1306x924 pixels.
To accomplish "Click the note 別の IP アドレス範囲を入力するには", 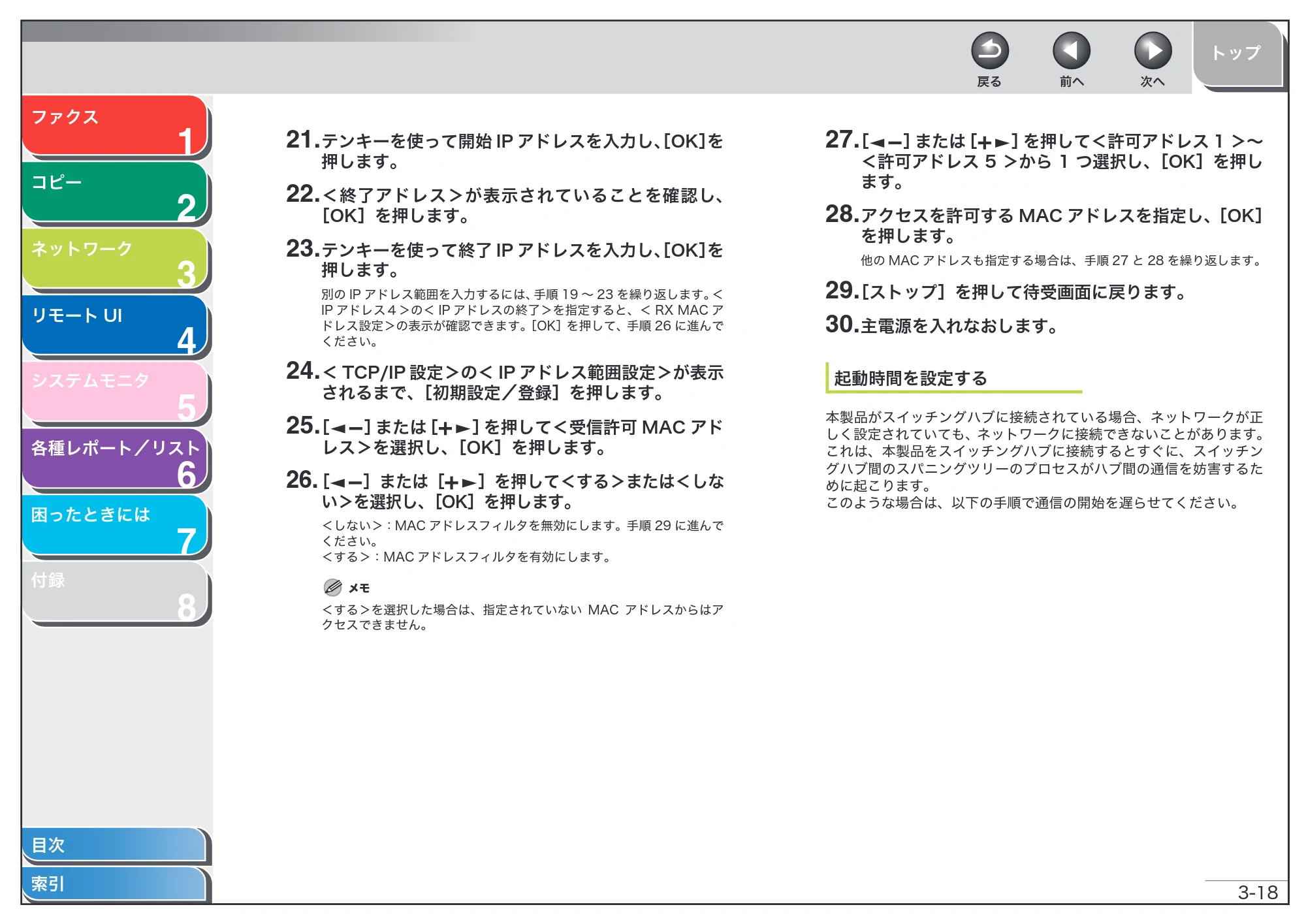I will click(x=522, y=318).
